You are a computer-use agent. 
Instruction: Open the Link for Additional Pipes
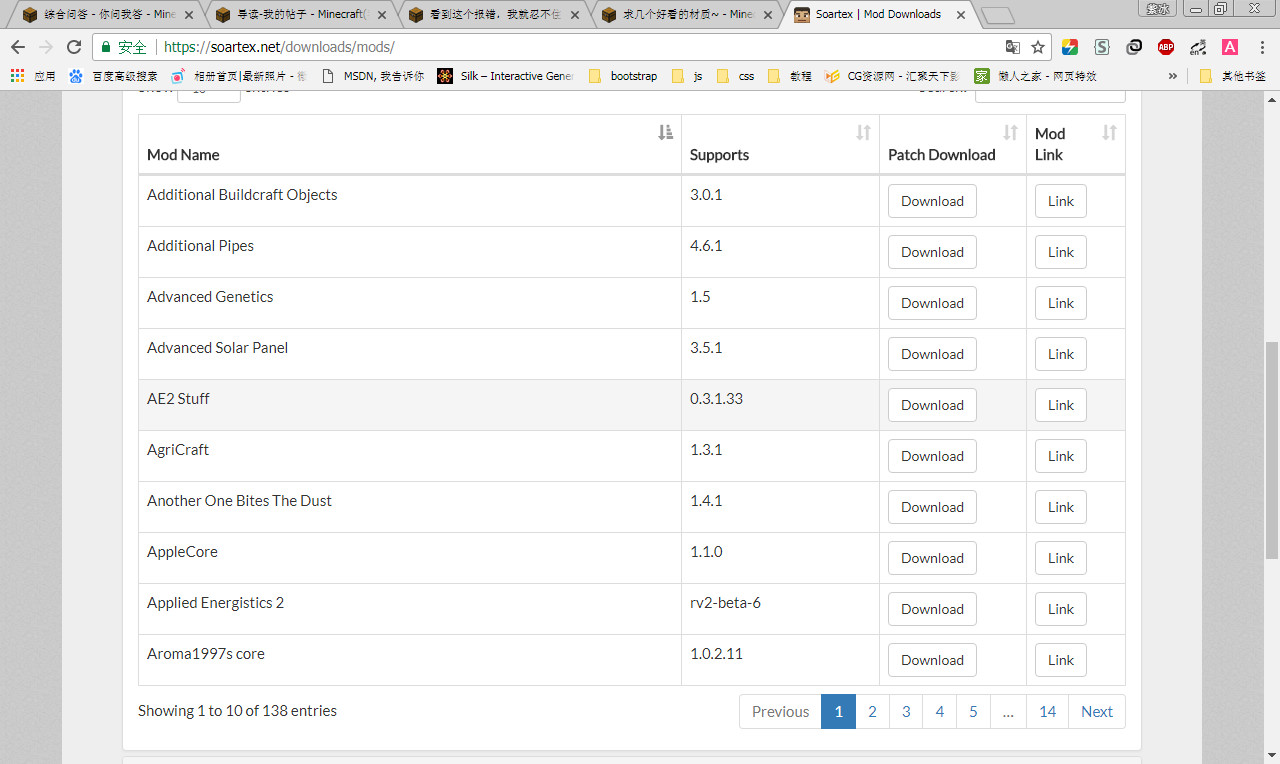1060,252
